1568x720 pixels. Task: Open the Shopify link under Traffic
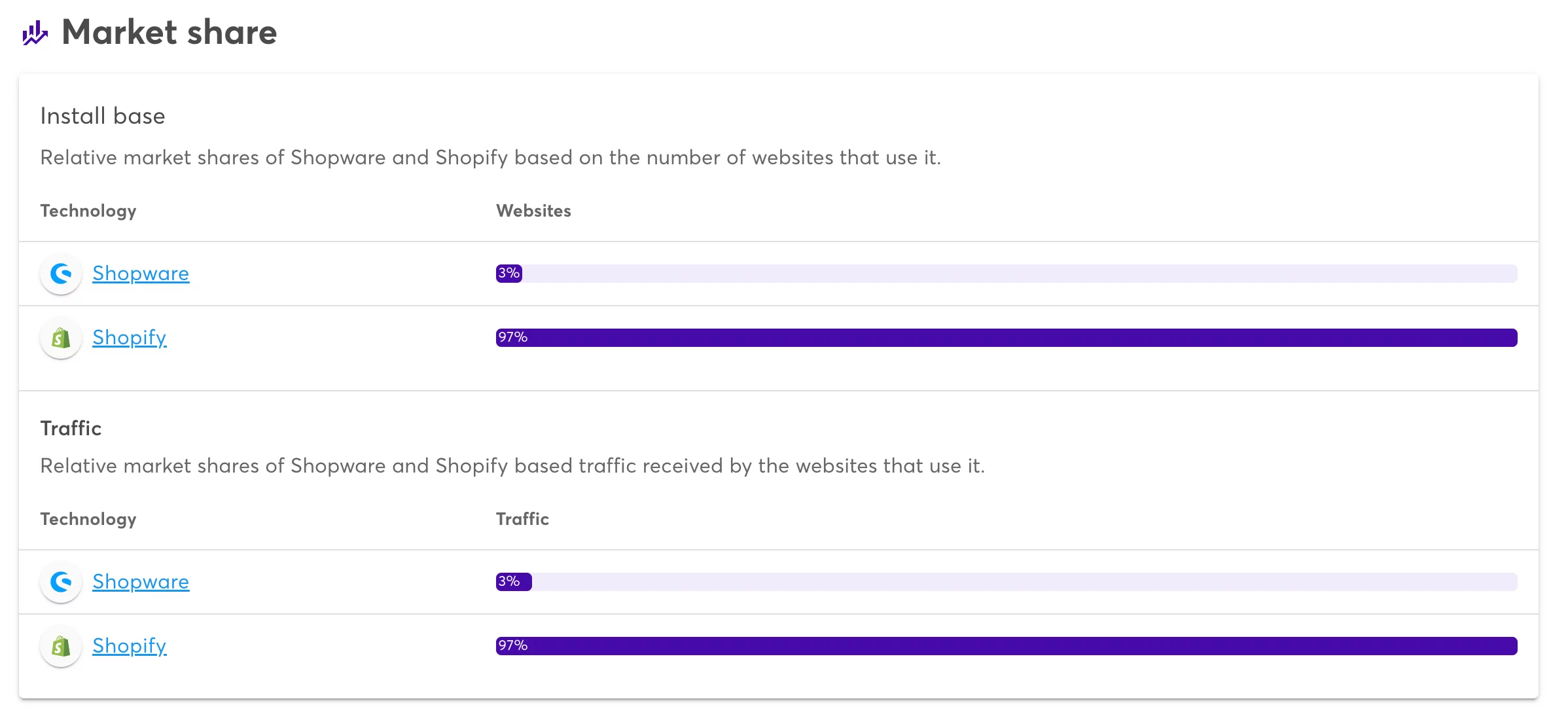(129, 646)
